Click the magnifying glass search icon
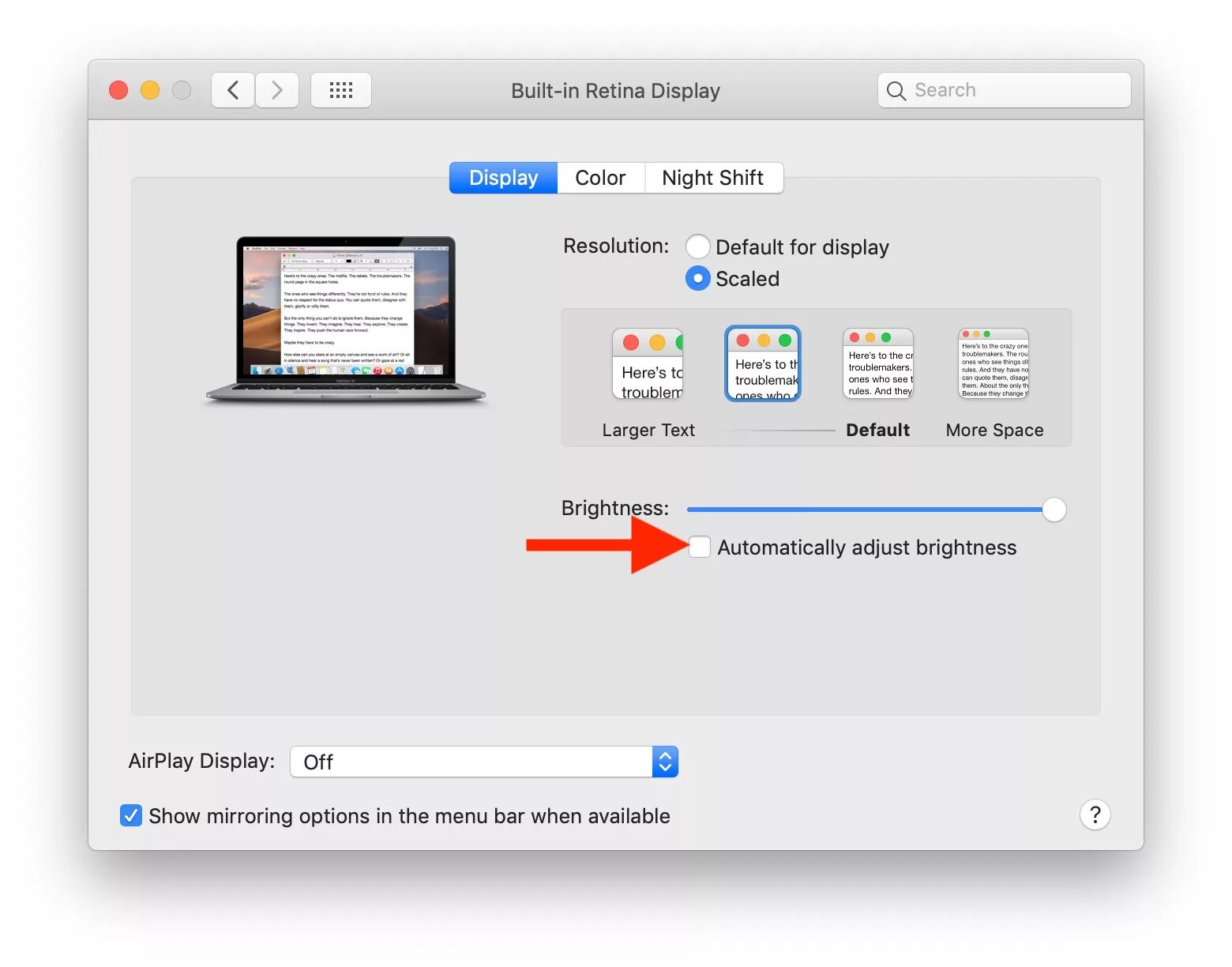The height and width of the screenshot is (967, 1232). tap(896, 91)
